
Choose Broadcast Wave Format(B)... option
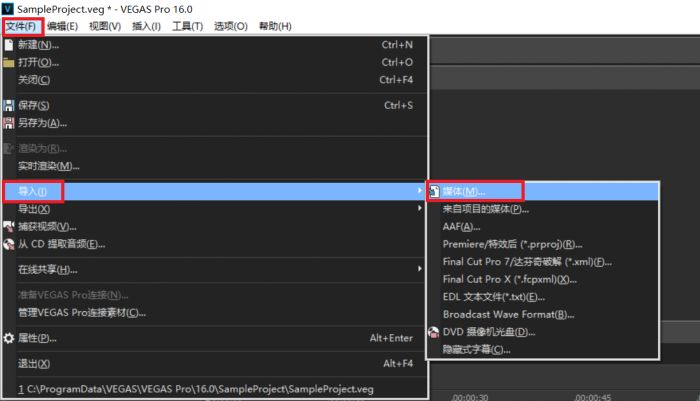(x=543, y=314)
